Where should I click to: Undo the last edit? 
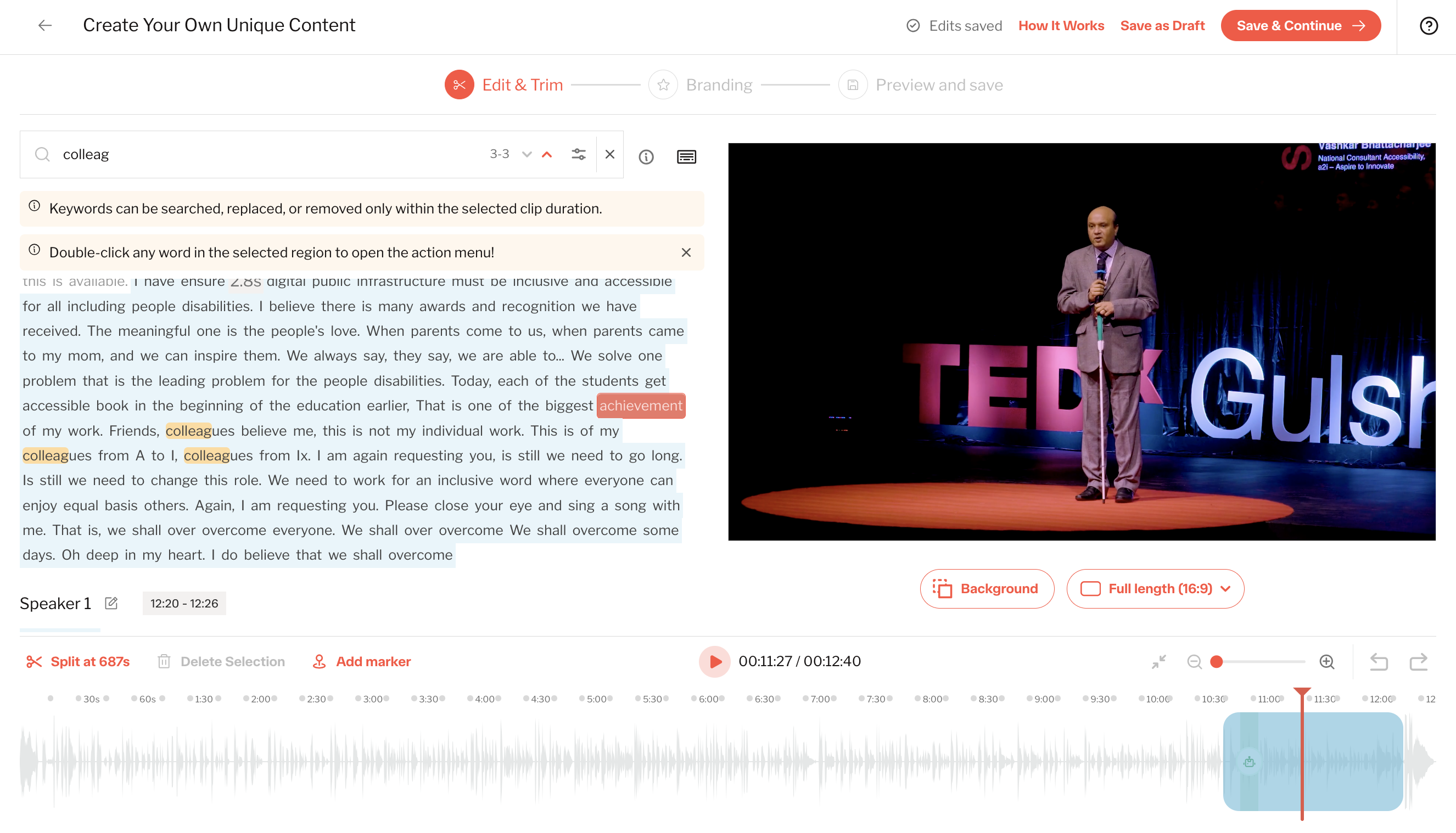click(1379, 662)
